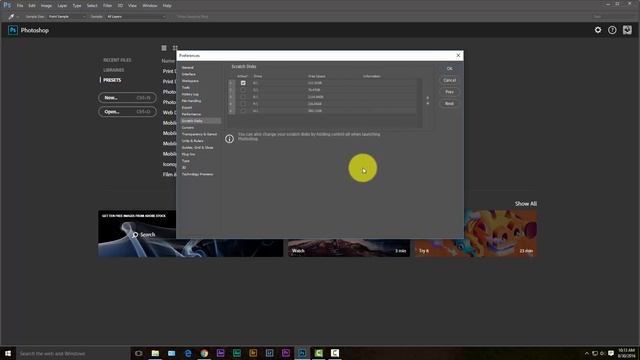The height and width of the screenshot is (360, 640).
Task: Enable scratch disk number 5 checkbox
Action: 243,111
